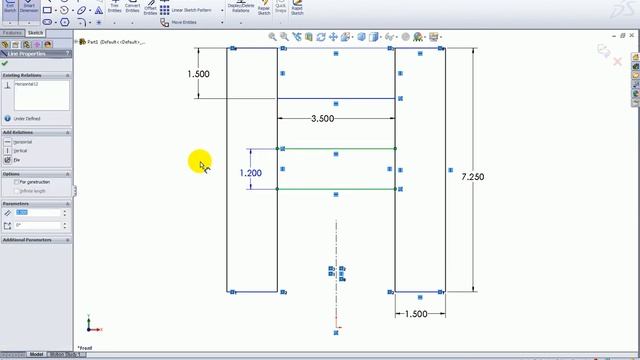Open the sketch fillet dropdown arrow

[90, 22]
